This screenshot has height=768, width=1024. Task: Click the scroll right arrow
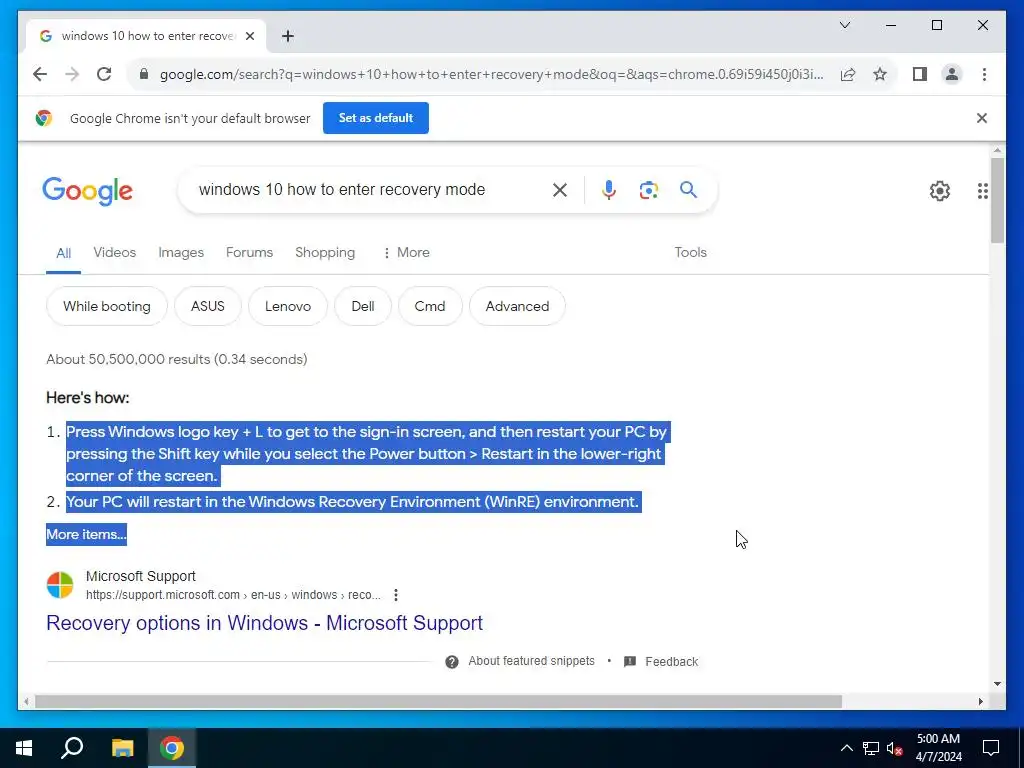click(981, 702)
